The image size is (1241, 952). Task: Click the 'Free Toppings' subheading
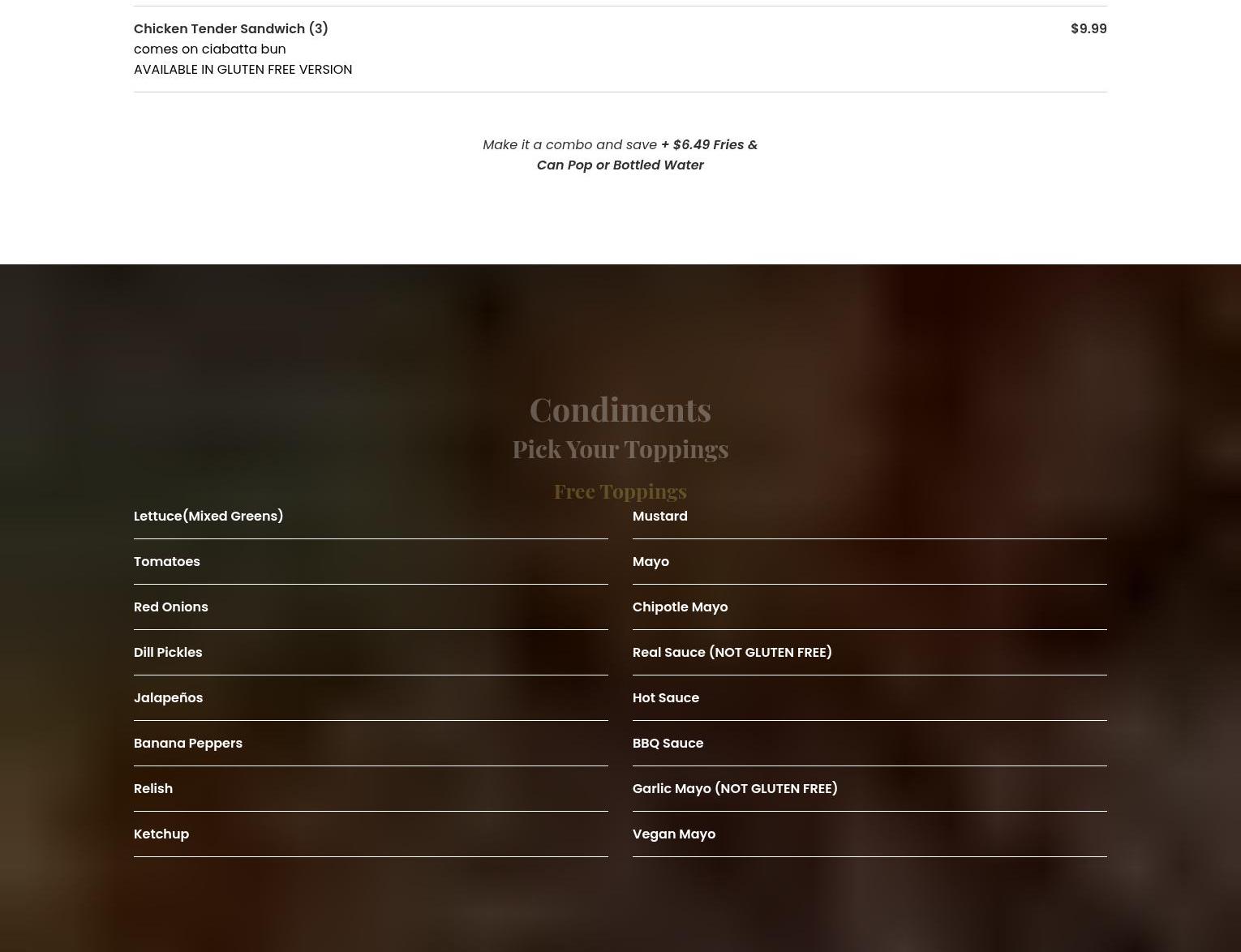click(x=620, y=491)
